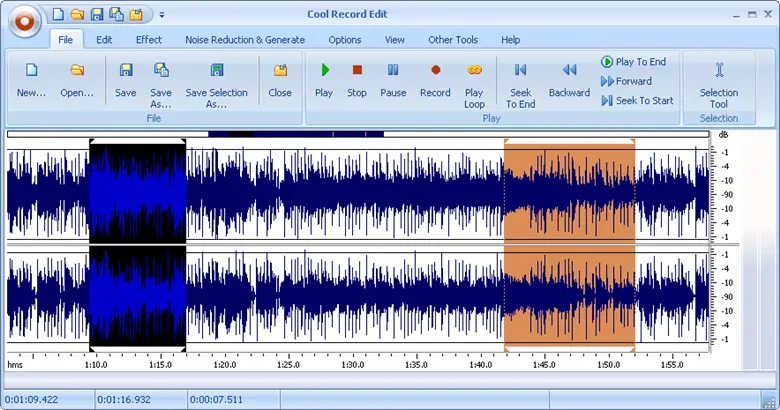Open an audio file with Open icon
The height and width of the screenshot is (410, 780).
pyautogui.click(x=76, y=71)
